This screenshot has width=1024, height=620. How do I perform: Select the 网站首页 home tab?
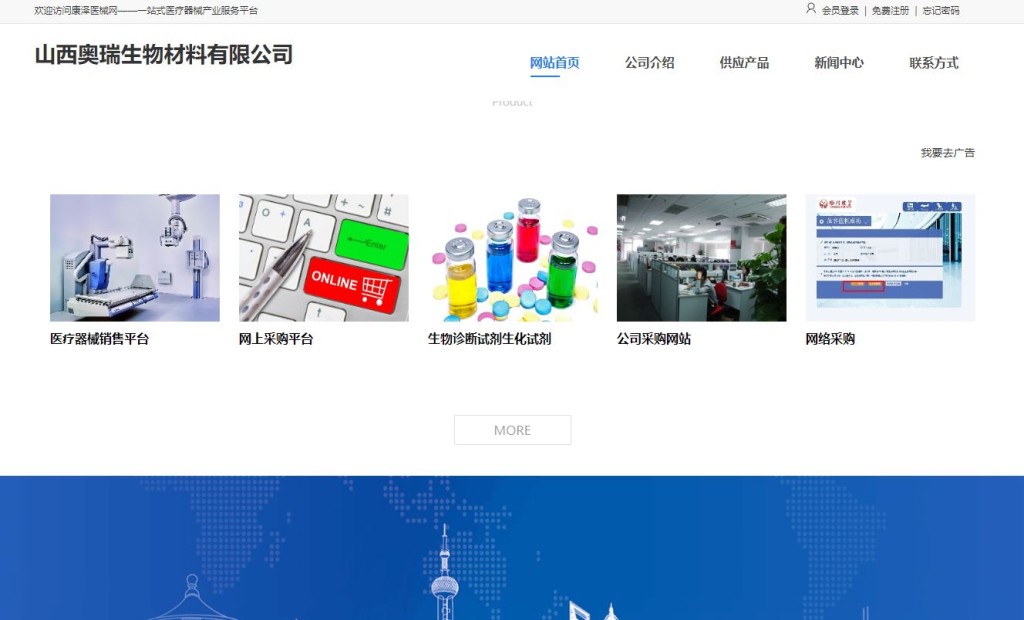[556, 62]
